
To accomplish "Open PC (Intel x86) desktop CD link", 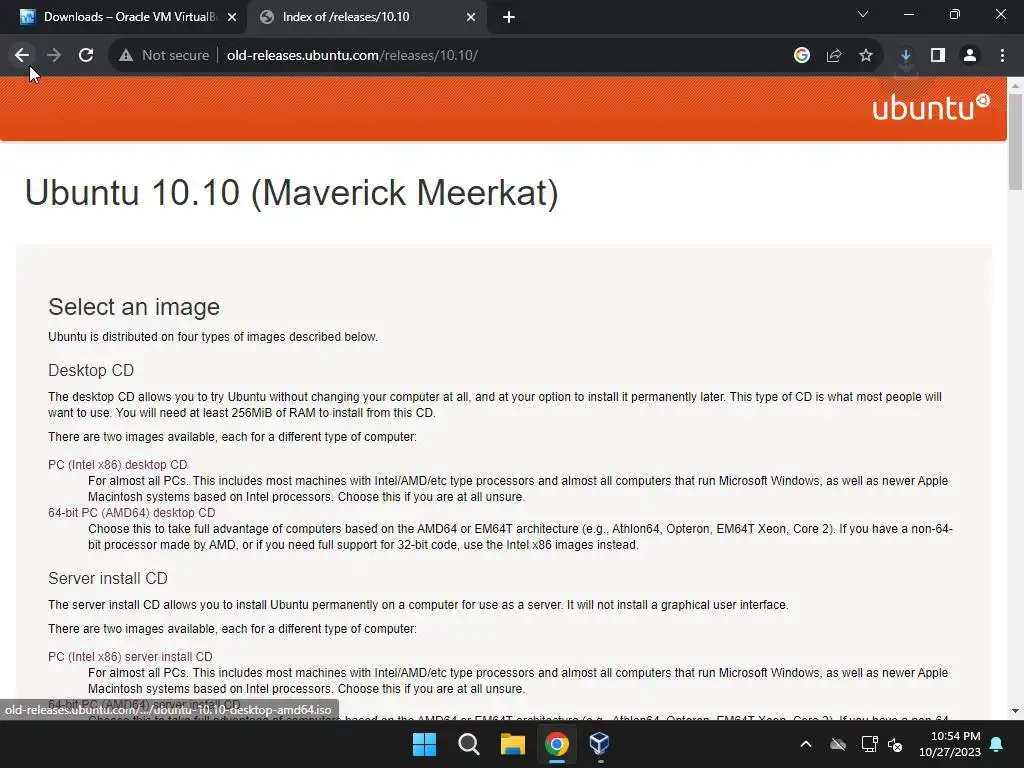I will tap(118, 464).
